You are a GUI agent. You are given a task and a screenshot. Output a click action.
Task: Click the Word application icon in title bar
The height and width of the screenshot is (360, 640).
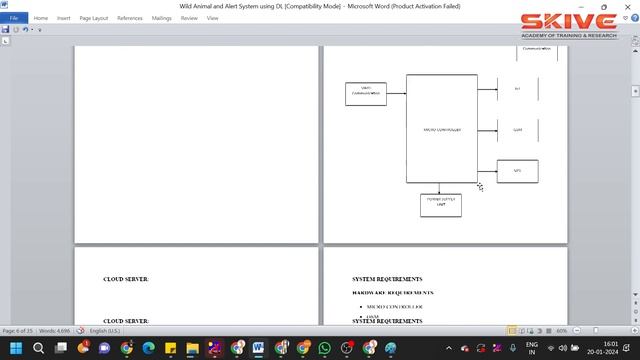4,5
